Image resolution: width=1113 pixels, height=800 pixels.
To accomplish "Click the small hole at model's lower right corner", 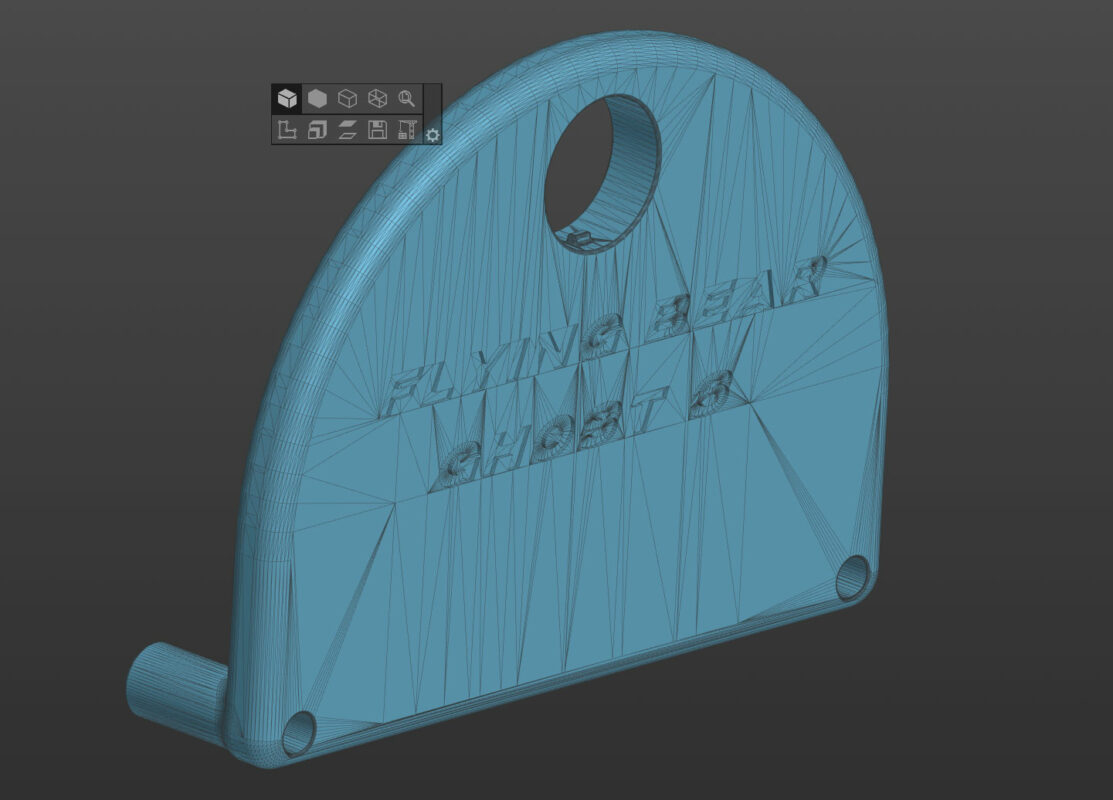I will [852, 577].
